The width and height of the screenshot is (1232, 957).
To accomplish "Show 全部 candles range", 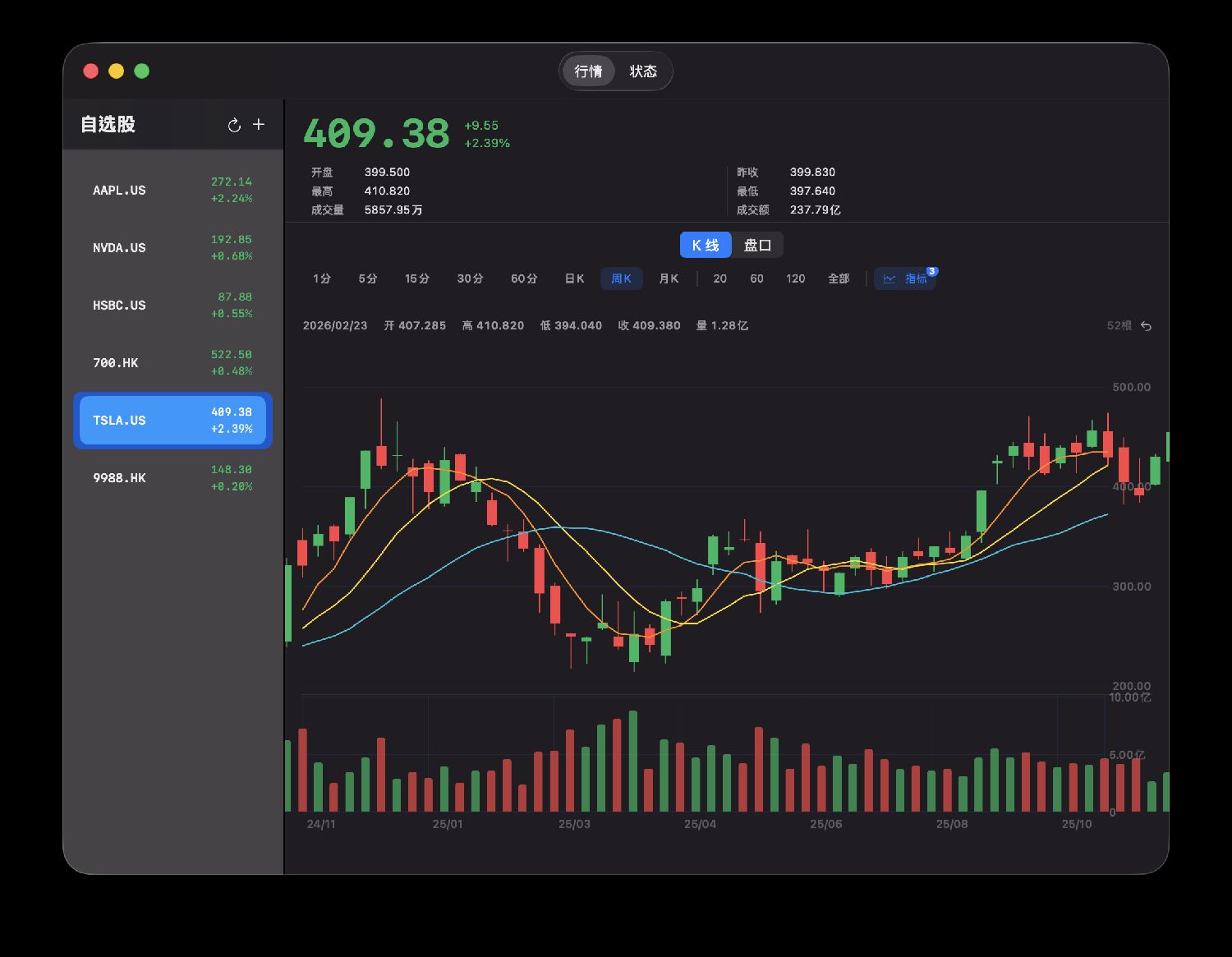I will point(839,279).
